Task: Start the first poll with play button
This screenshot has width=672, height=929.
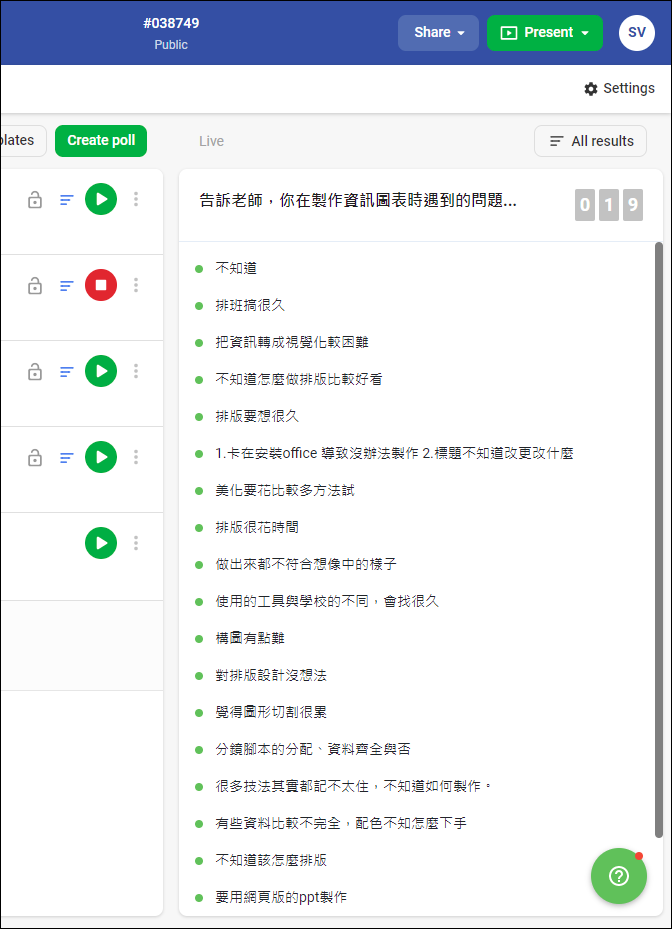Action: [x=101, y=199]
